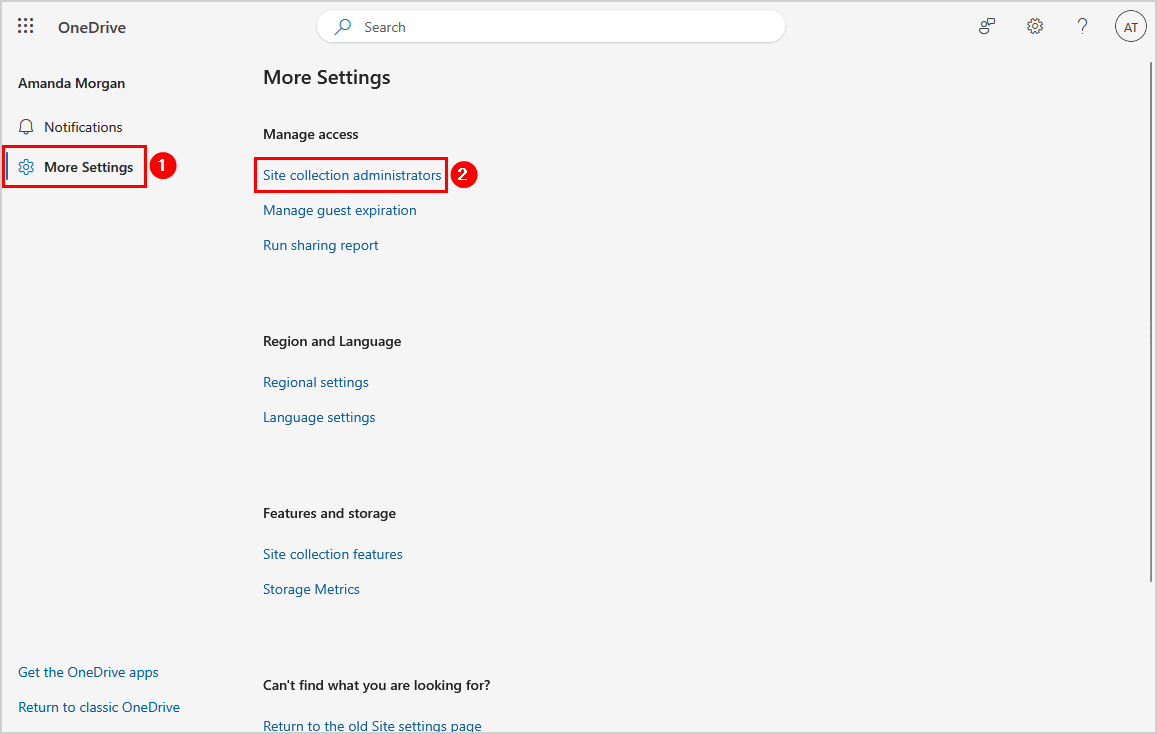
Task: Click inside the Search box
Action: tap(560, 27)
